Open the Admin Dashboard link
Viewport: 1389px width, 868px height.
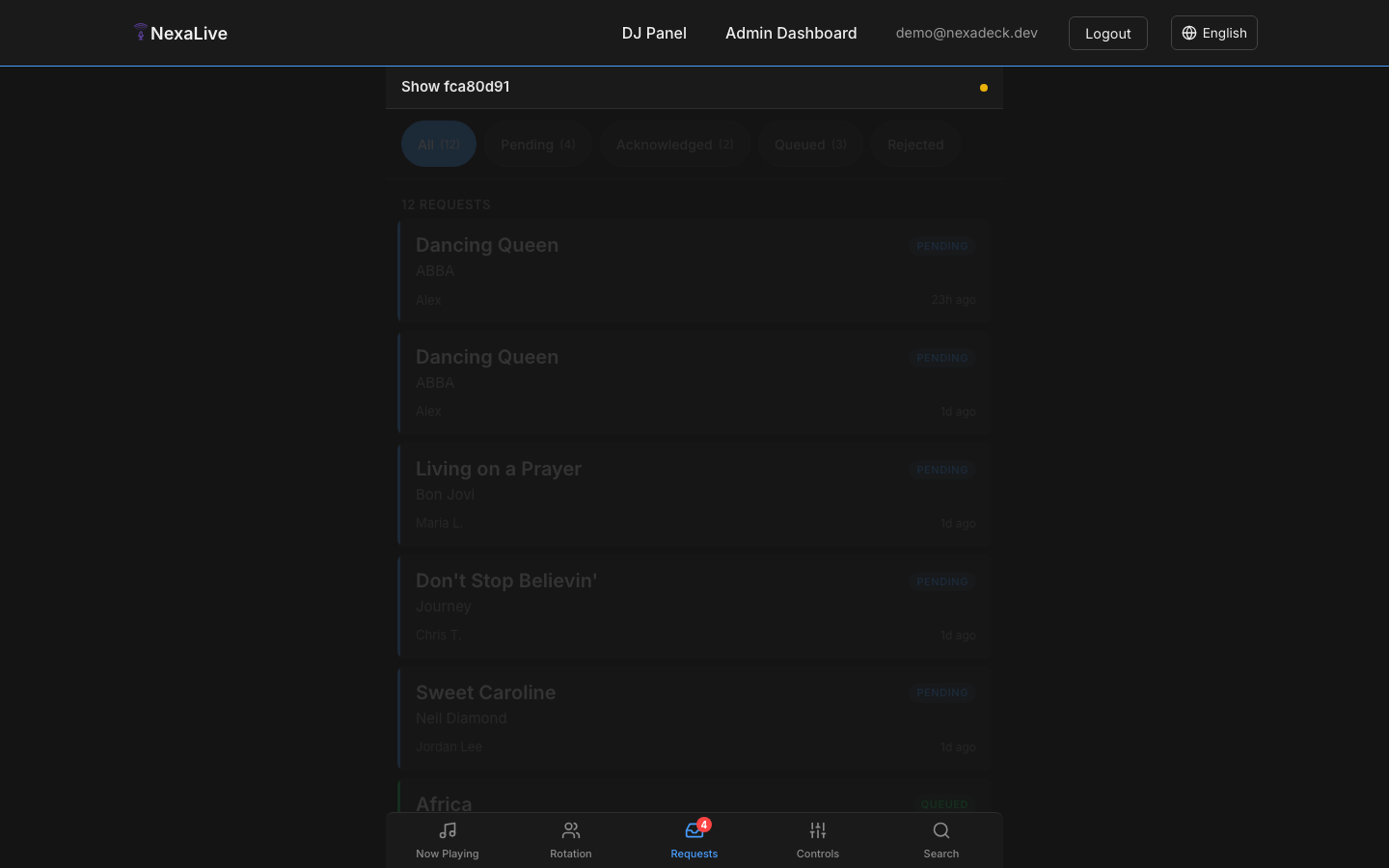[791, 33]
